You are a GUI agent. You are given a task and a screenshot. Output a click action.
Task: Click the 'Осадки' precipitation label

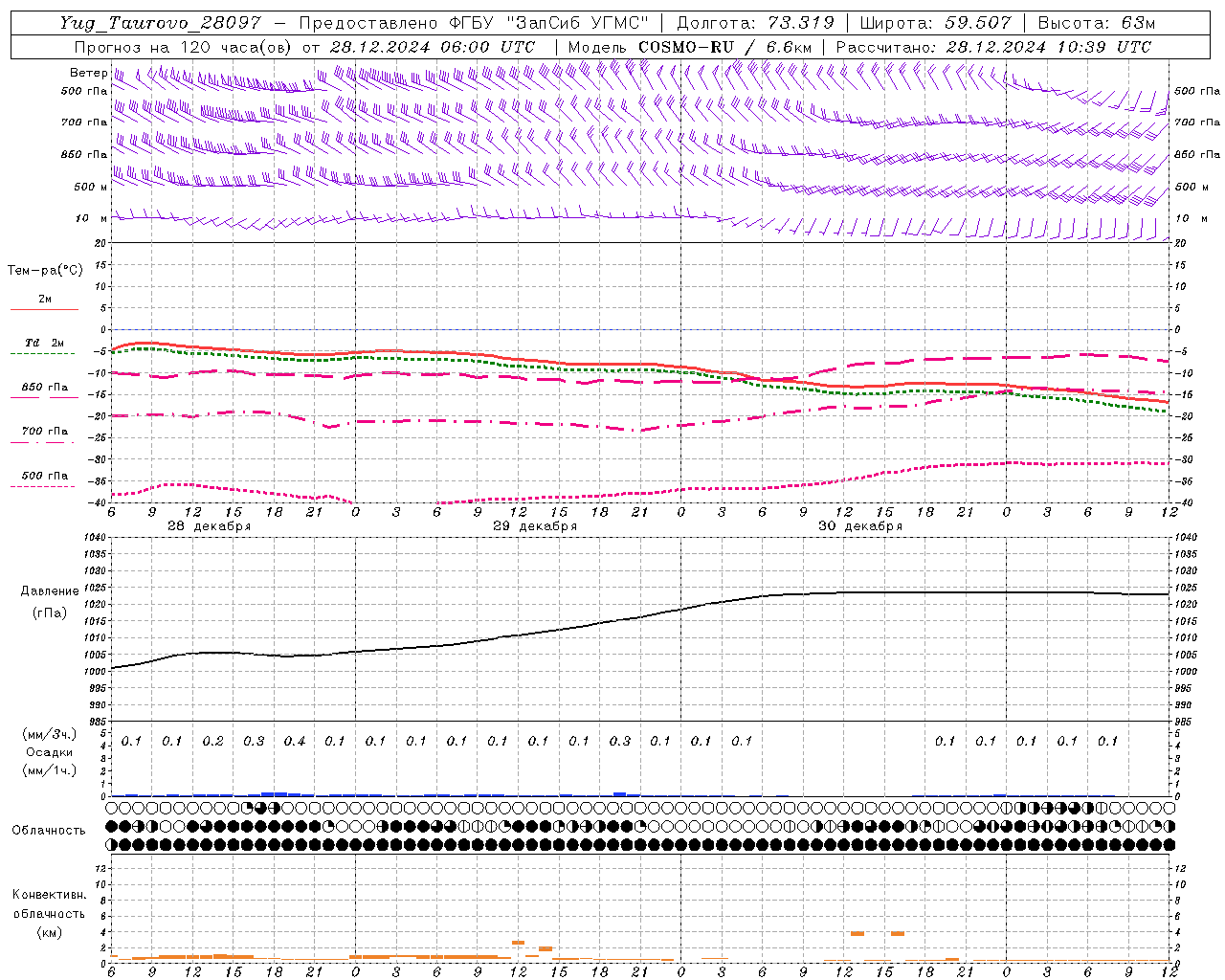(x=50, y=752)
